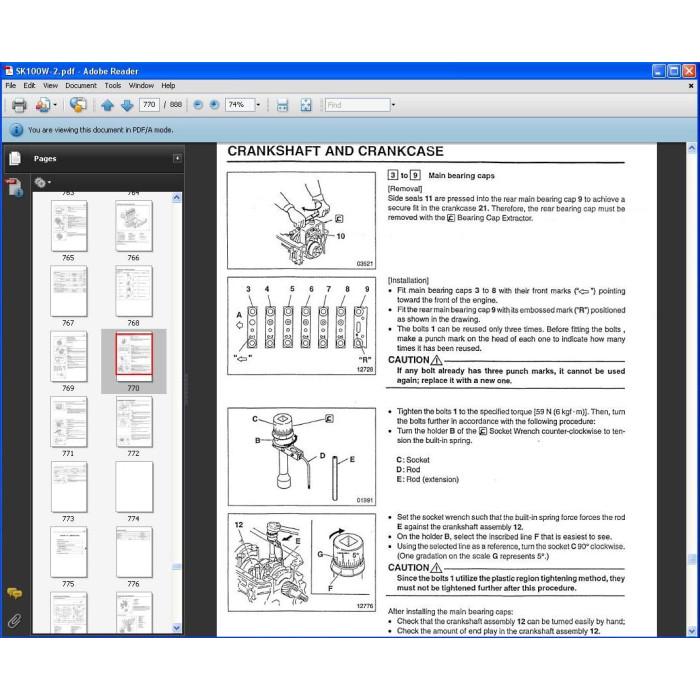
Task: Click inside the Find search box
Action: click(x=358, y=105)
